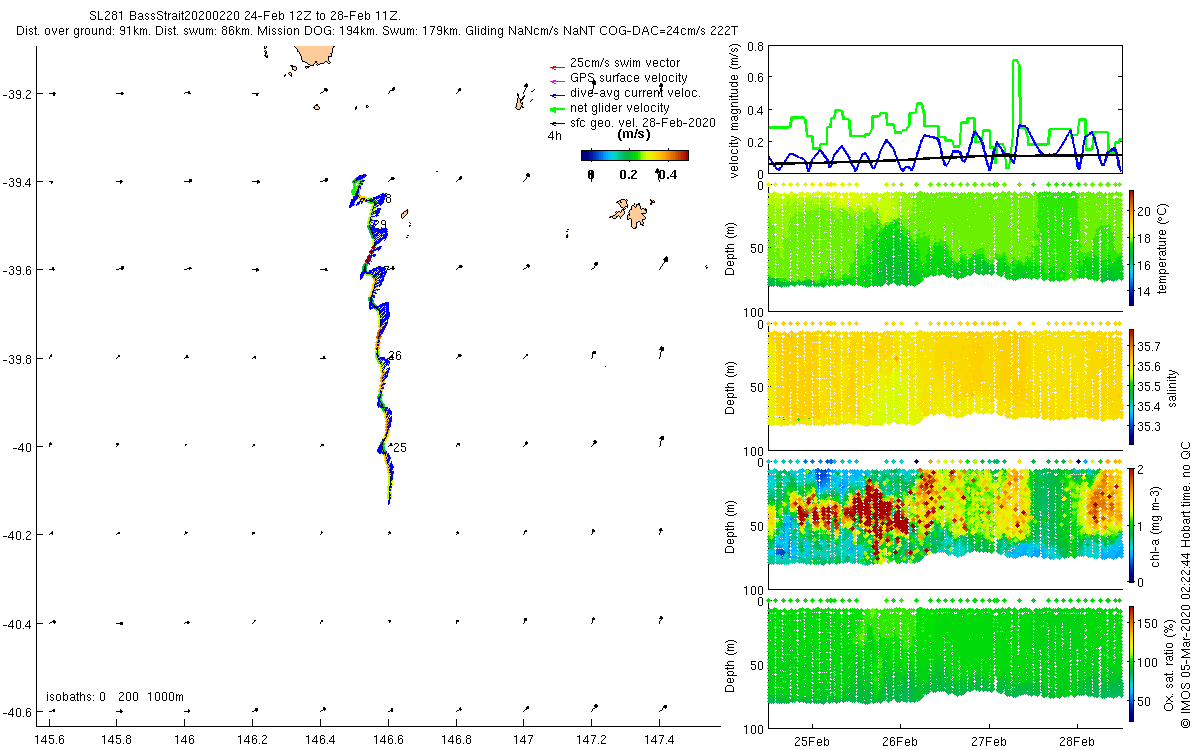1200x750 pixels.
Task: Click latitude label "-40.2"
Action: tap(18, 535)
